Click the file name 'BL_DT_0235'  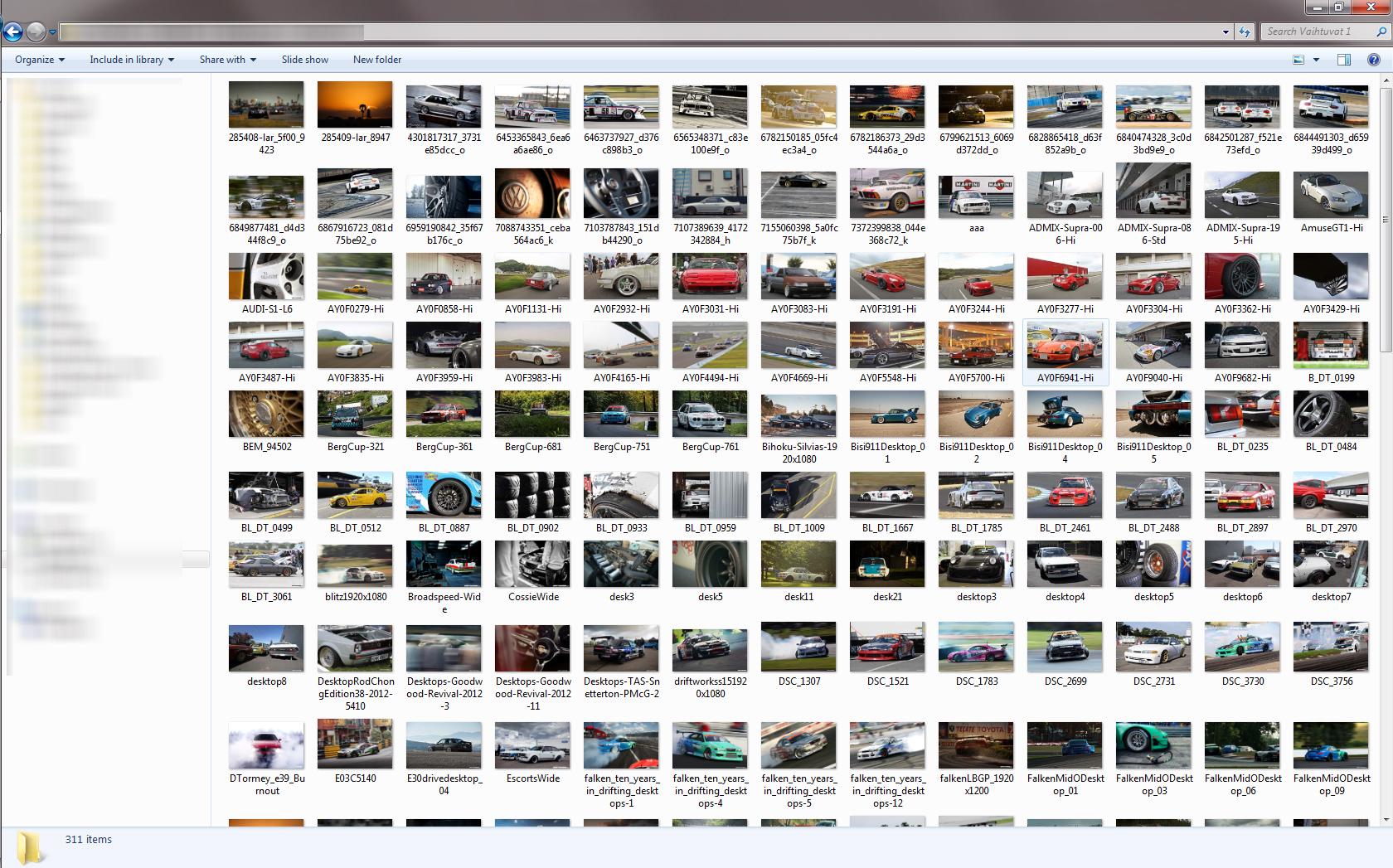[1242, 447]
